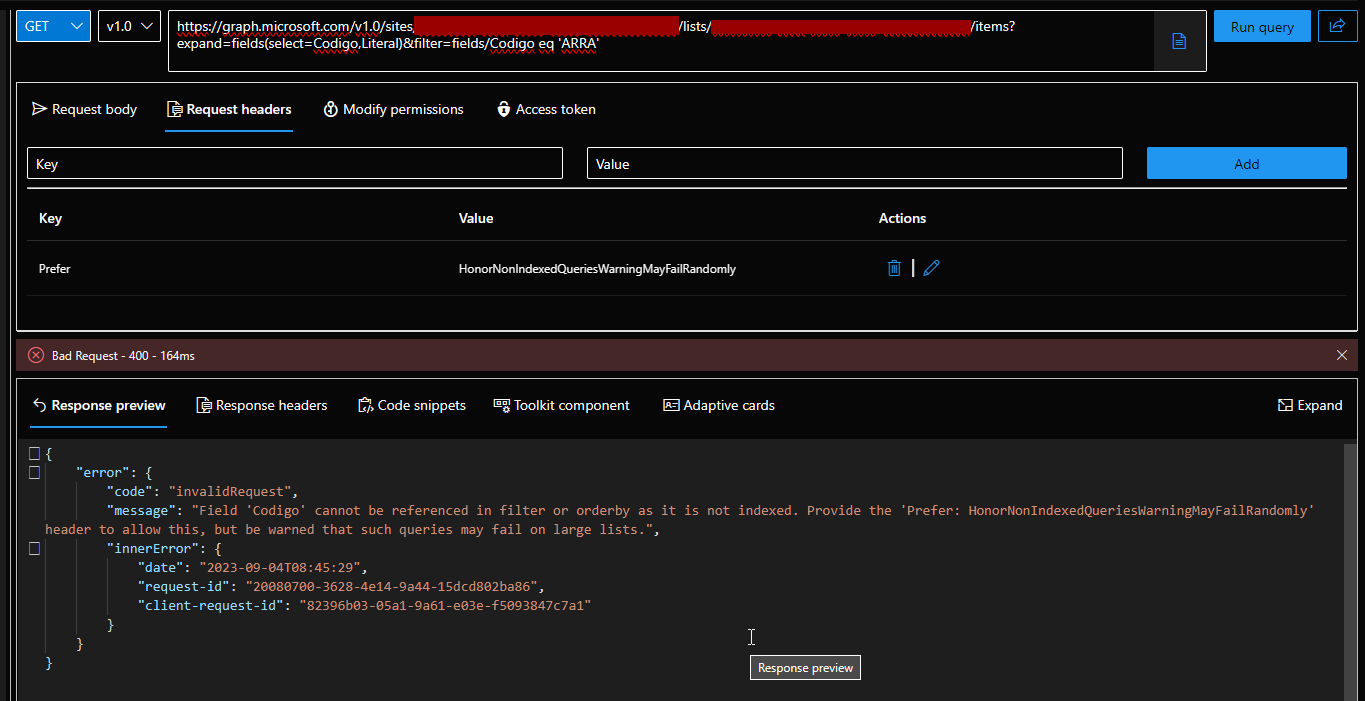Click the Key input field

point(294,162)
